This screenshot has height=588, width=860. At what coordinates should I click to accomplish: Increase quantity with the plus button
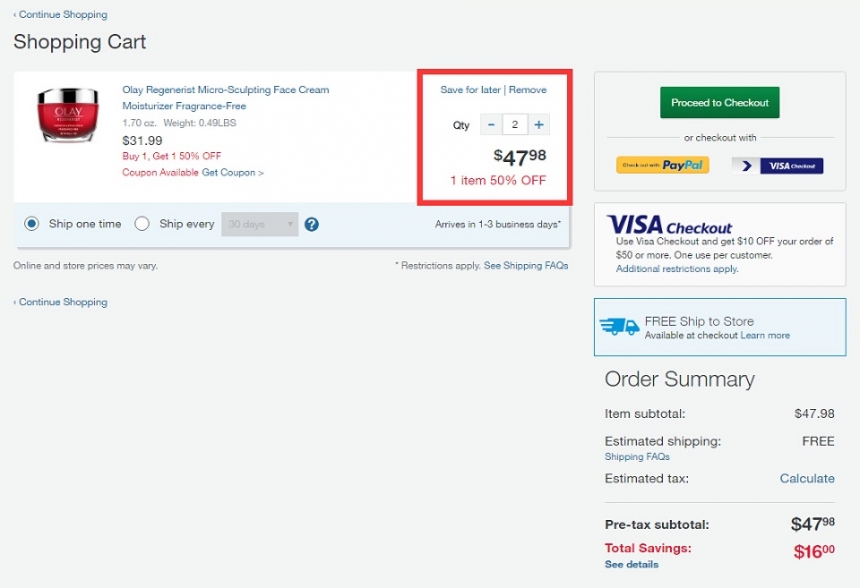pyautogui.click(x=540, y=125)
